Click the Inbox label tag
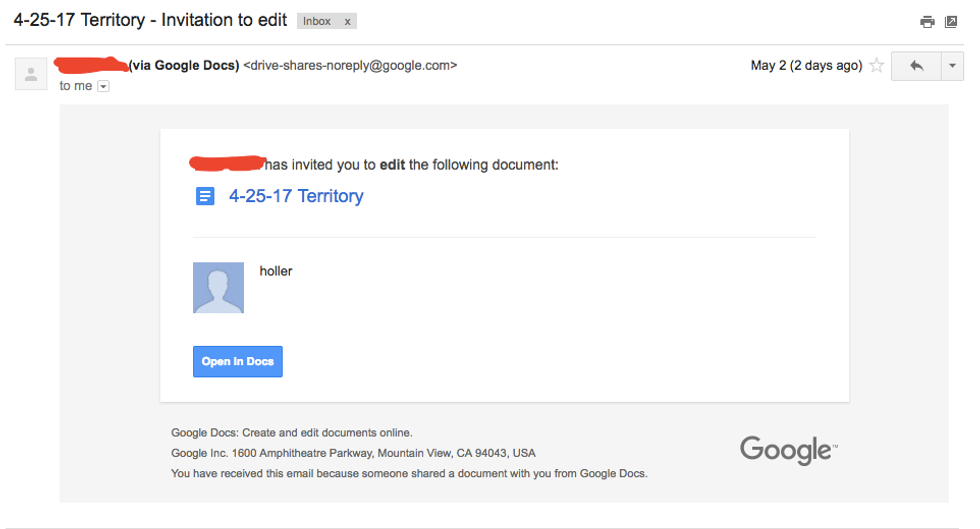 click(x=317, y=21)
